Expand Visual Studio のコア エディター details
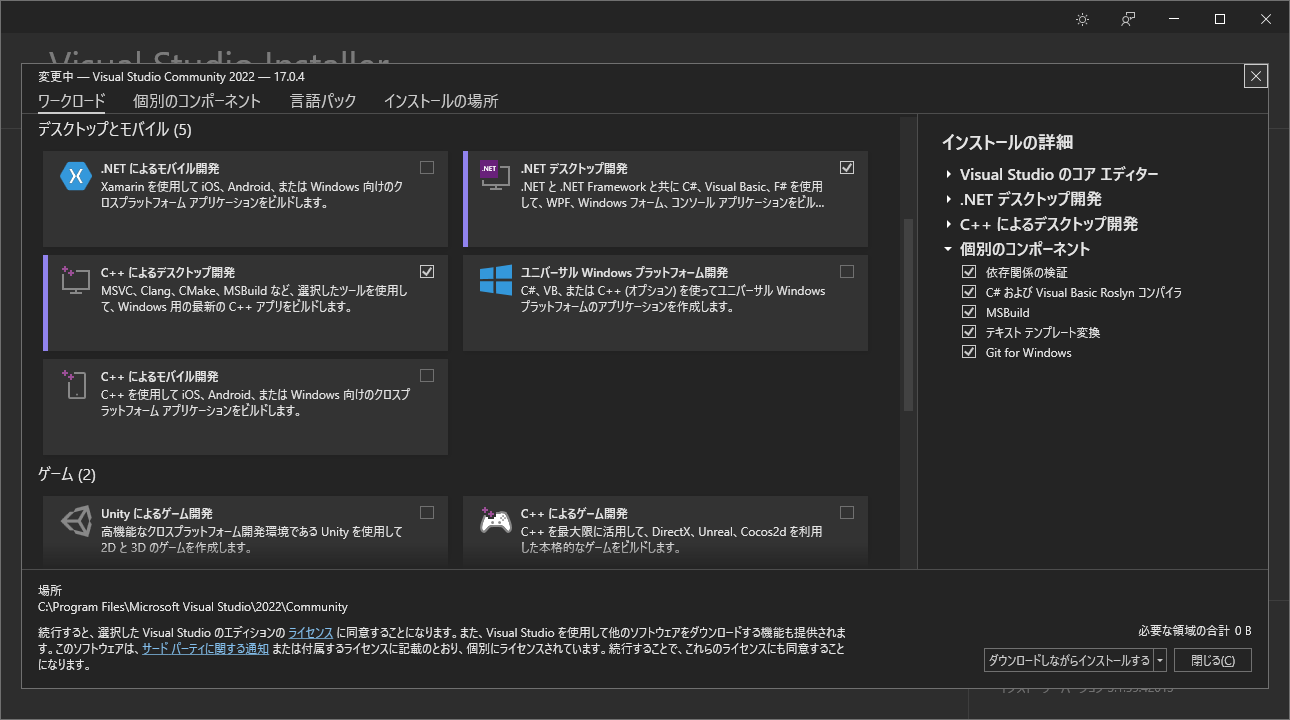The height and width of the screenshot is (720, 1290). point(948,174)
